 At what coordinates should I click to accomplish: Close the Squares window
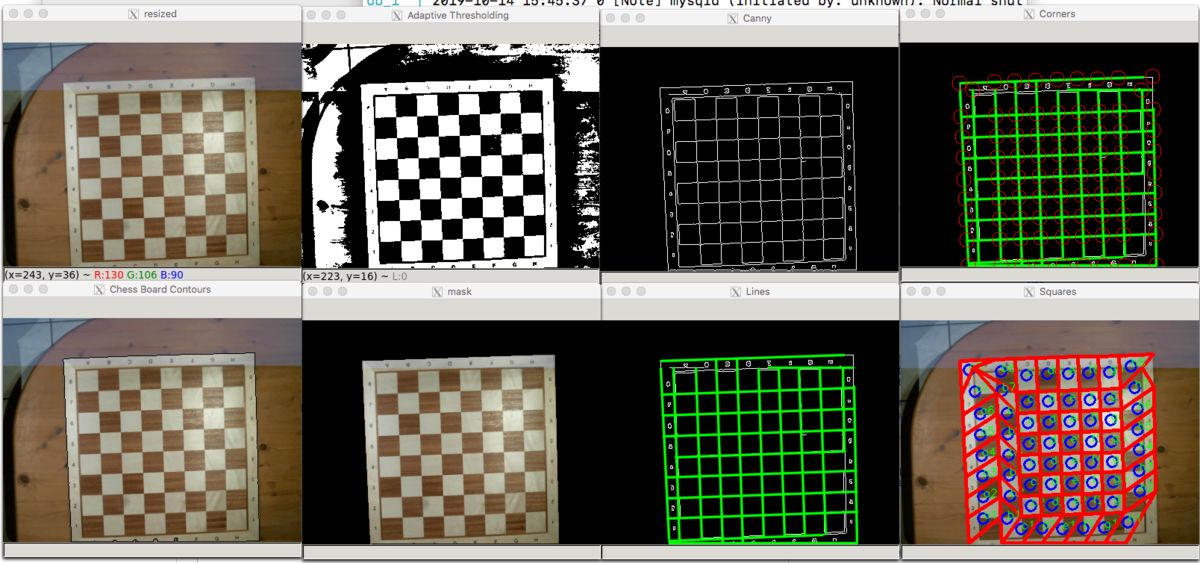tap(909, 291)
